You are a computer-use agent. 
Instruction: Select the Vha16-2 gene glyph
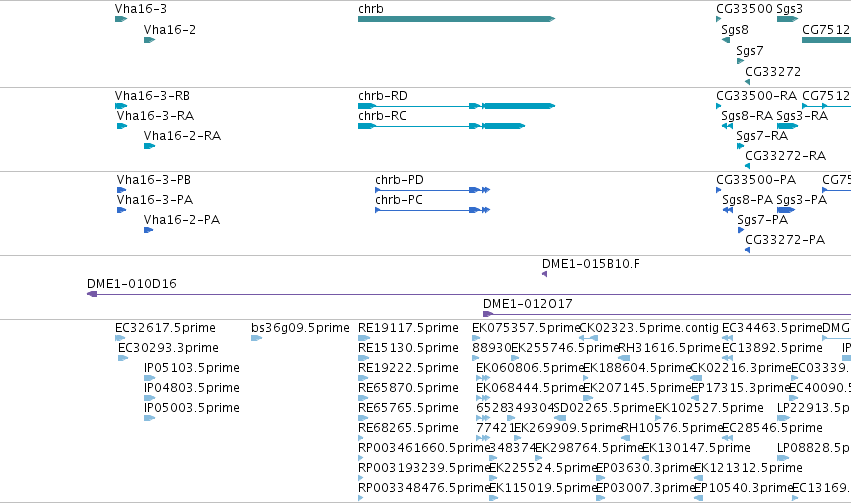click(149, 40)
